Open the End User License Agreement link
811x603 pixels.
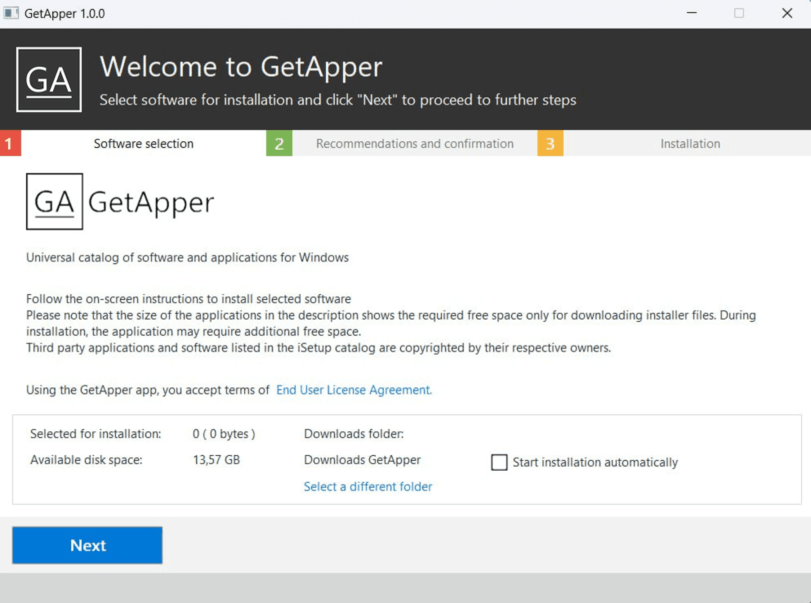click(x=354, y=389)
